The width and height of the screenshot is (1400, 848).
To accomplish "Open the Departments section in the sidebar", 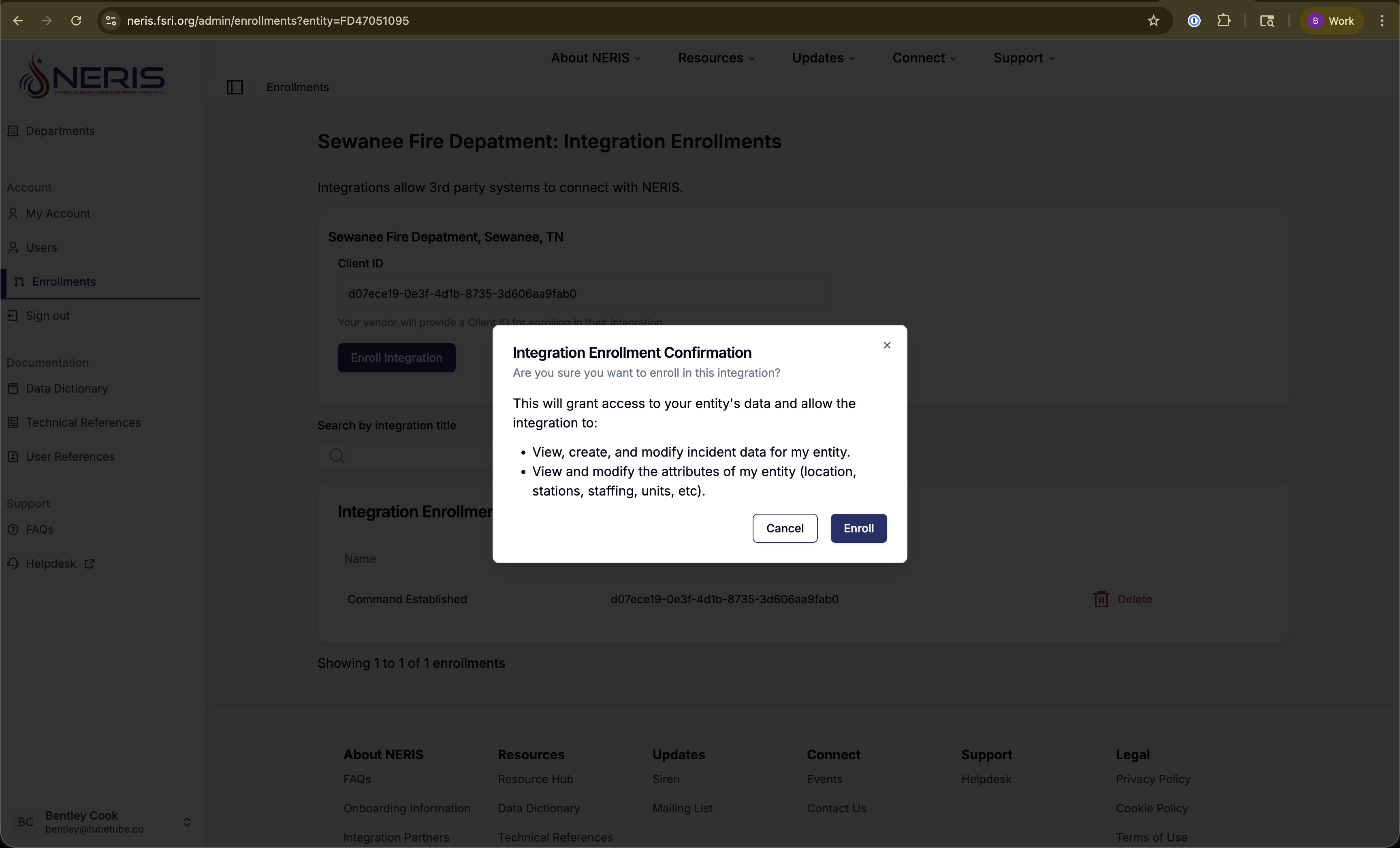I will [60, 131].
